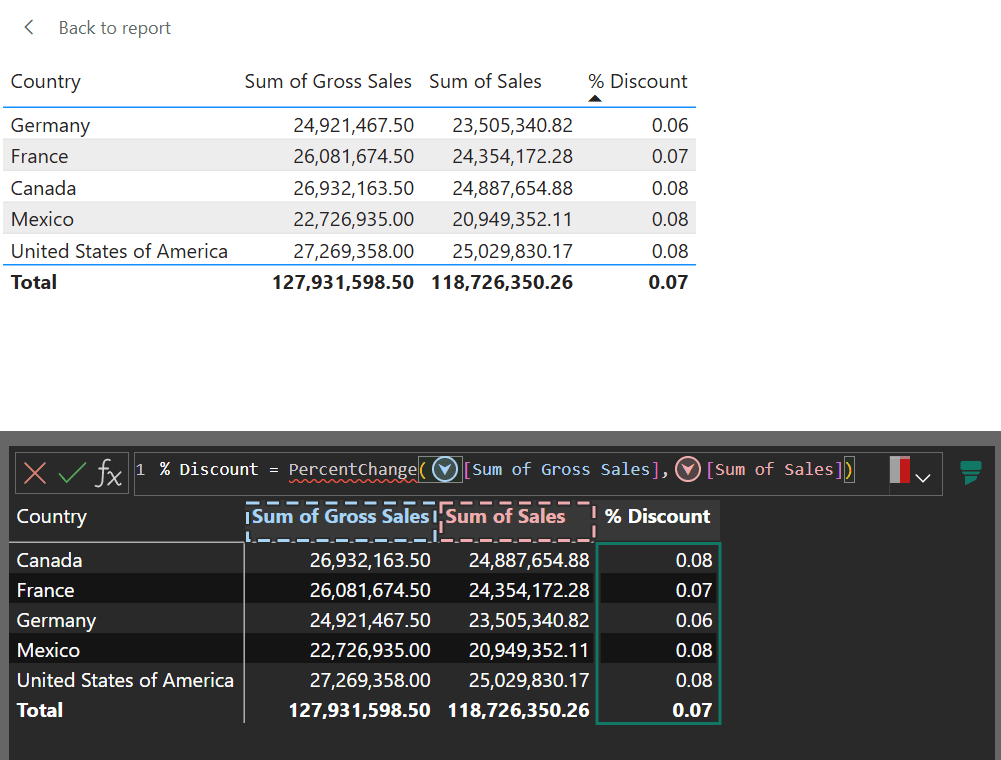This screenshot has width=1001, height=760.
Task: Click the green comment icon right of formula bar
Action: coord(970,472)
